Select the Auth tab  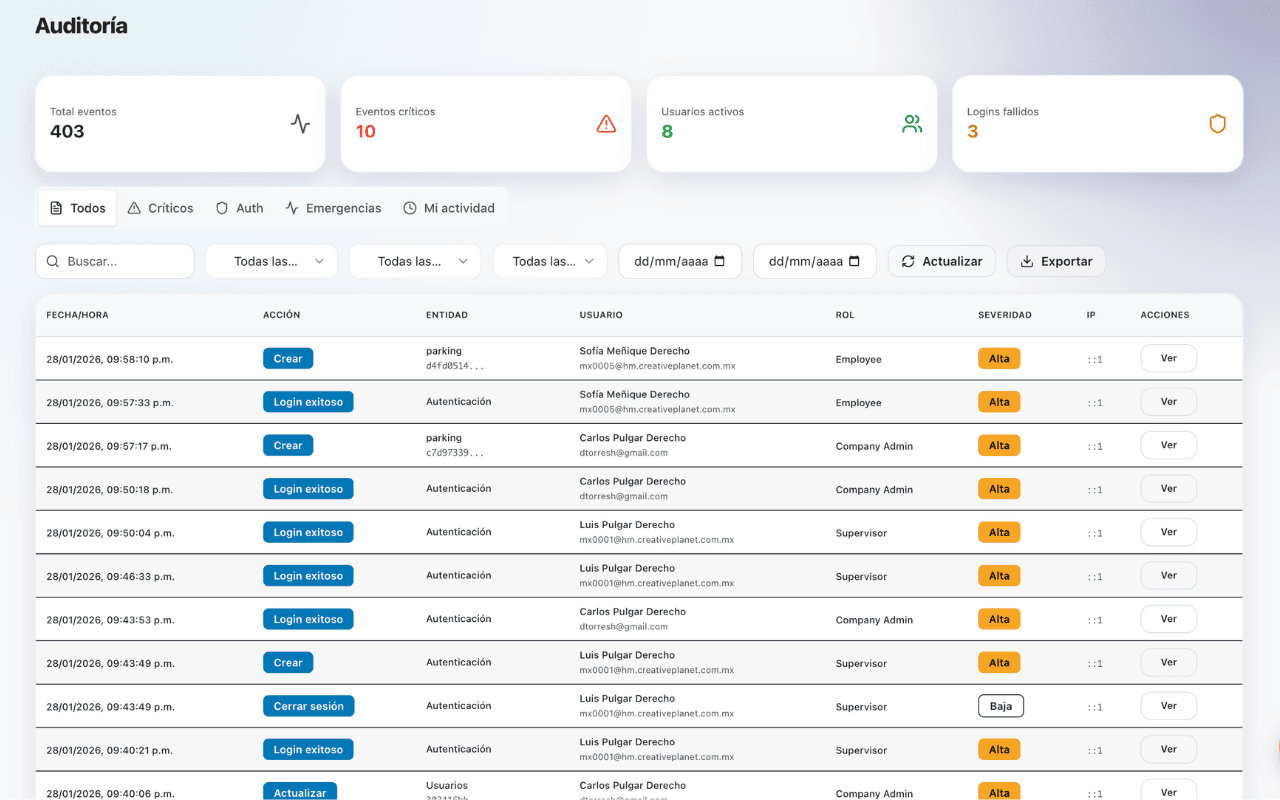tap(239, 208)
